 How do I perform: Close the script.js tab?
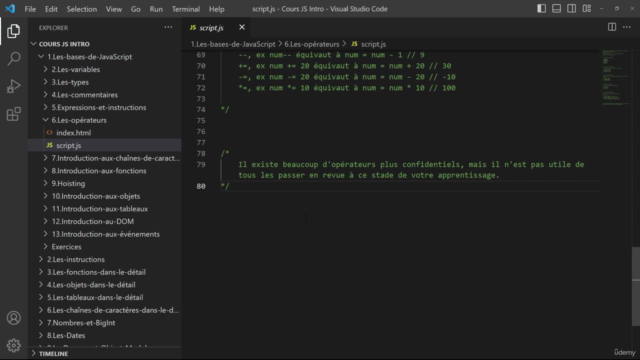pos(242,27)
